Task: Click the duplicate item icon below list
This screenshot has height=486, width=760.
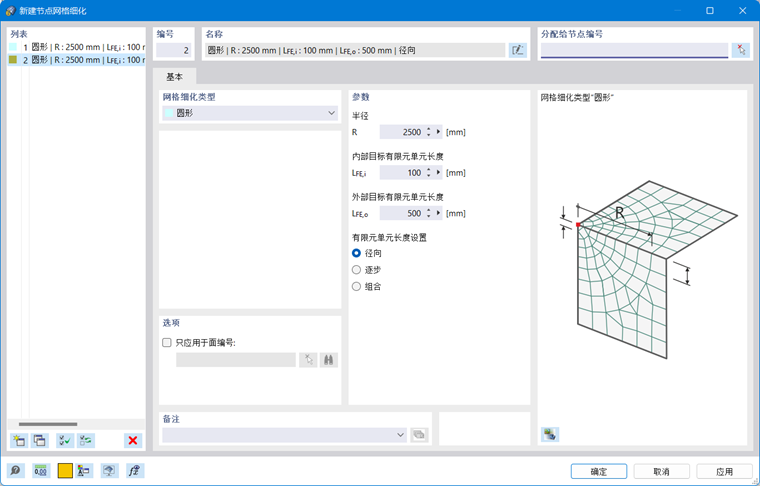Action: [39, 440]
